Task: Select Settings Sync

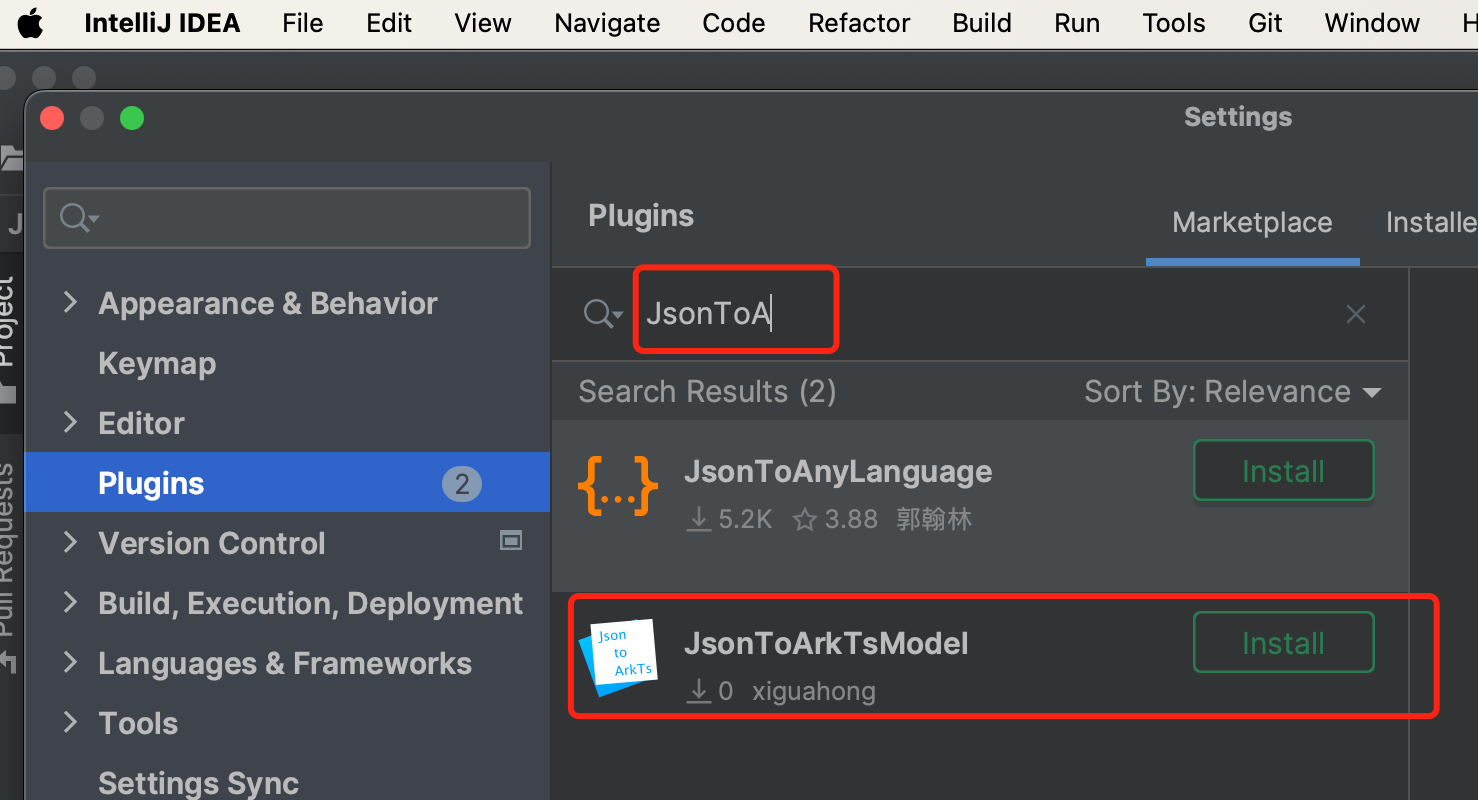Action: click(x=198, y=783)
